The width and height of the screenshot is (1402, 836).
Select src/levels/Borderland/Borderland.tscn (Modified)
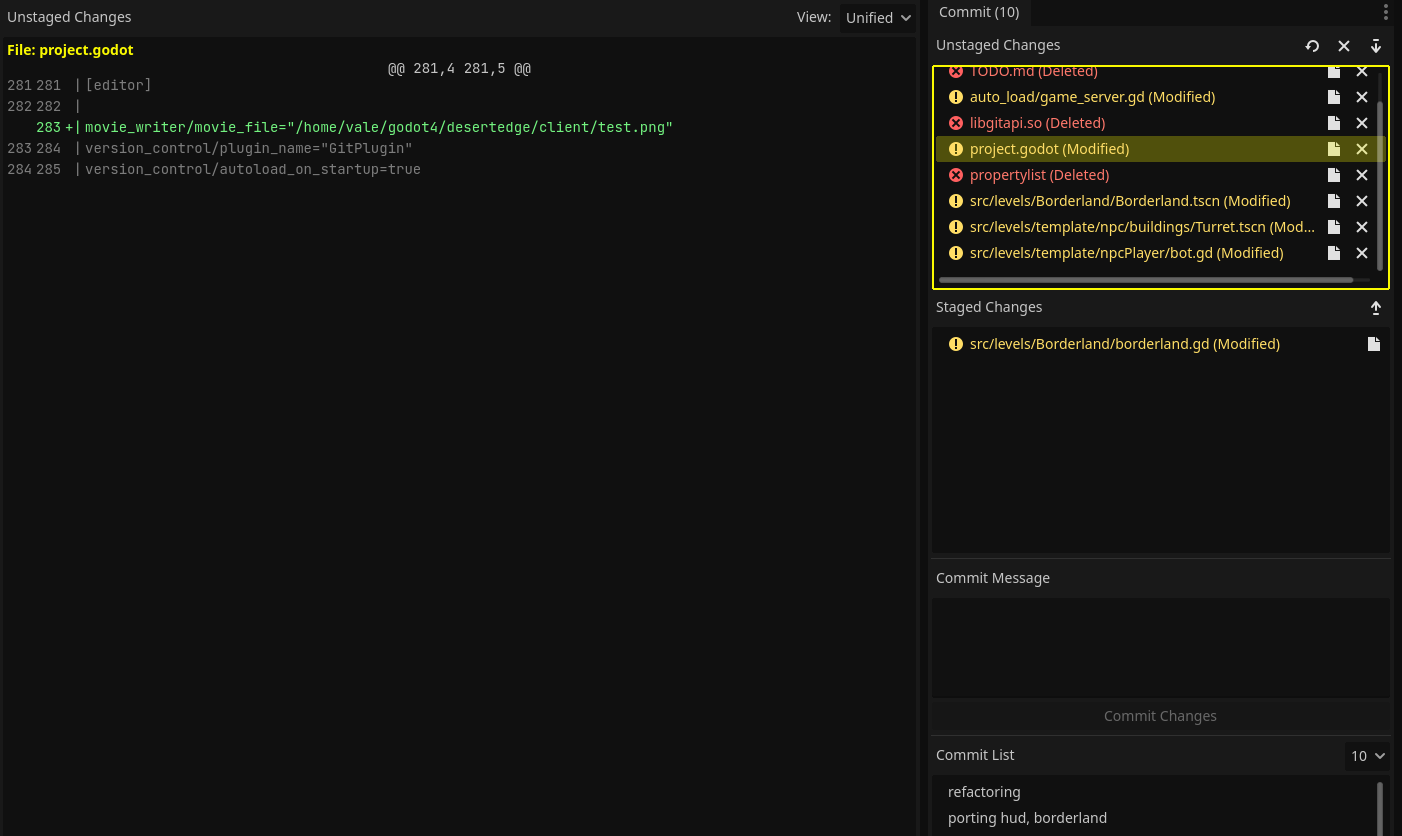pos(1130,201)
